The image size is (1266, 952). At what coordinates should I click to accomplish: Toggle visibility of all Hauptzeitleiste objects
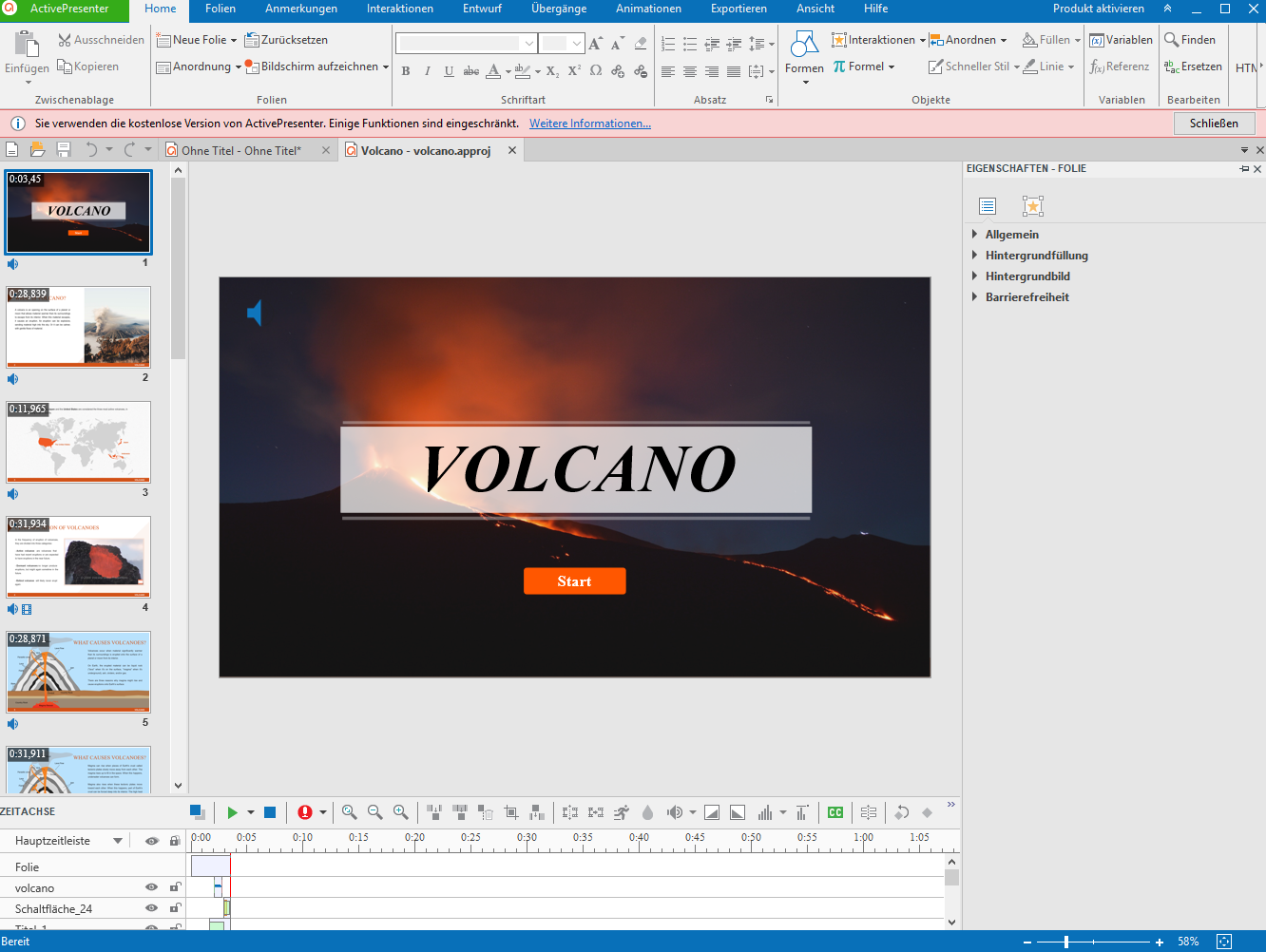pos(151,841)
